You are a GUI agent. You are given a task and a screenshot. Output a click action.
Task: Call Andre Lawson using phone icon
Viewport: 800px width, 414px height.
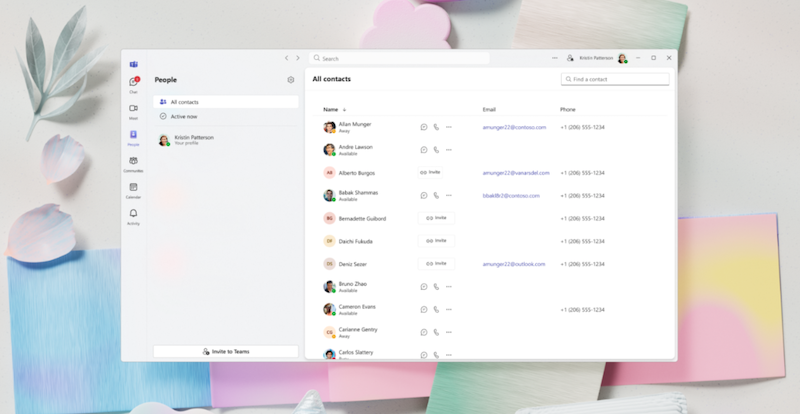click(x=436, y=150)
